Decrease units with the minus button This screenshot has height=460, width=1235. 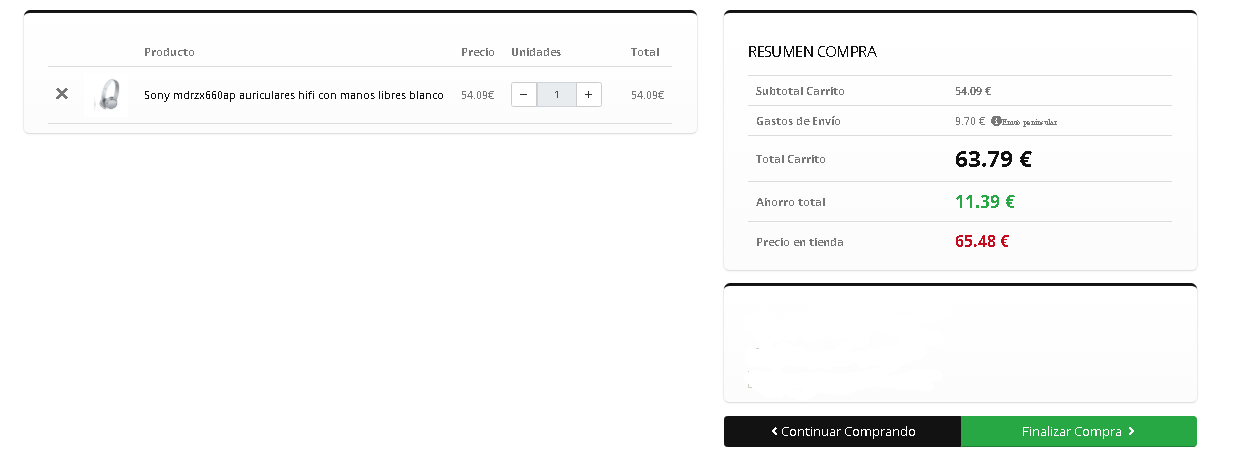pos(524,95)
